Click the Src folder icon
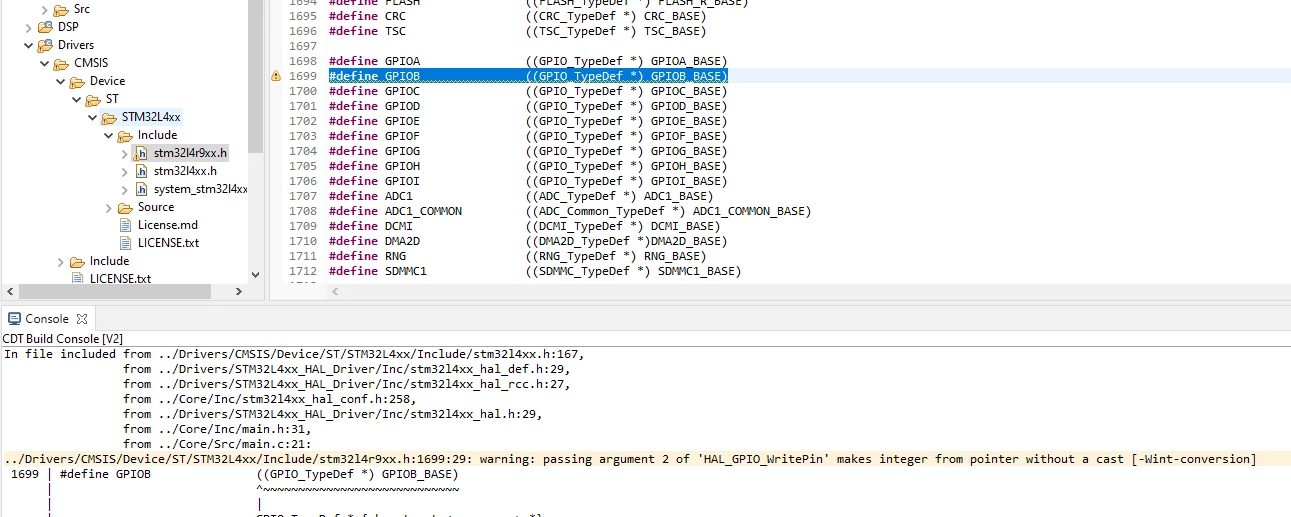Screen dimensions: 1291x517 [61, 9]
